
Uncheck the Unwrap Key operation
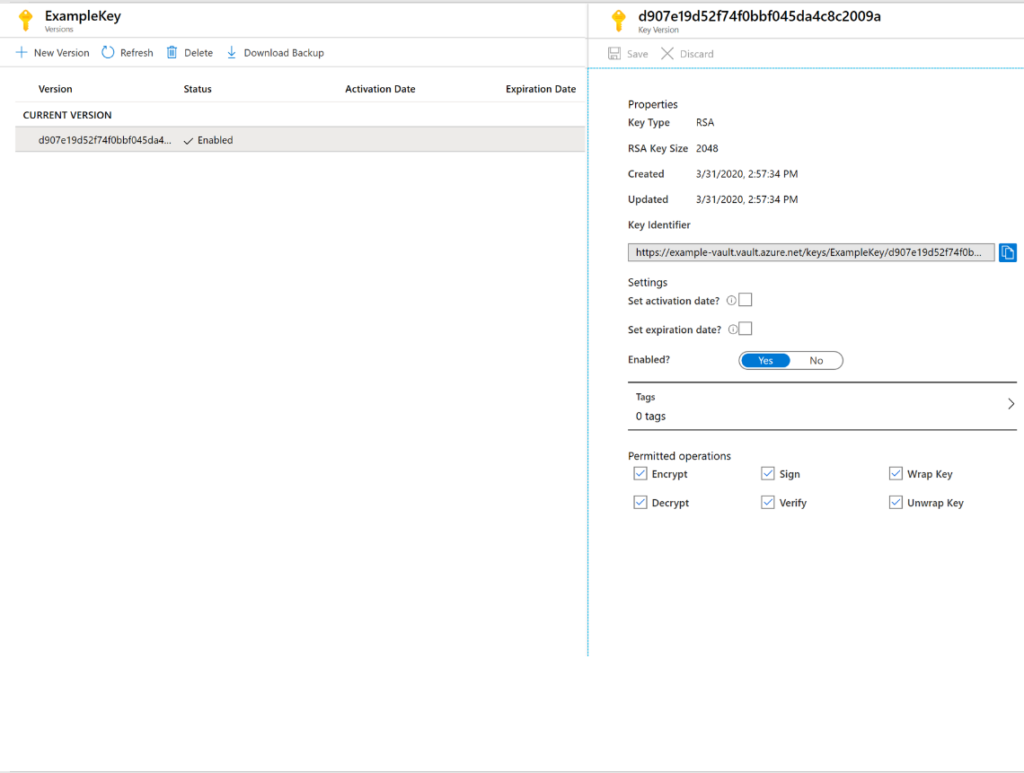895,502
